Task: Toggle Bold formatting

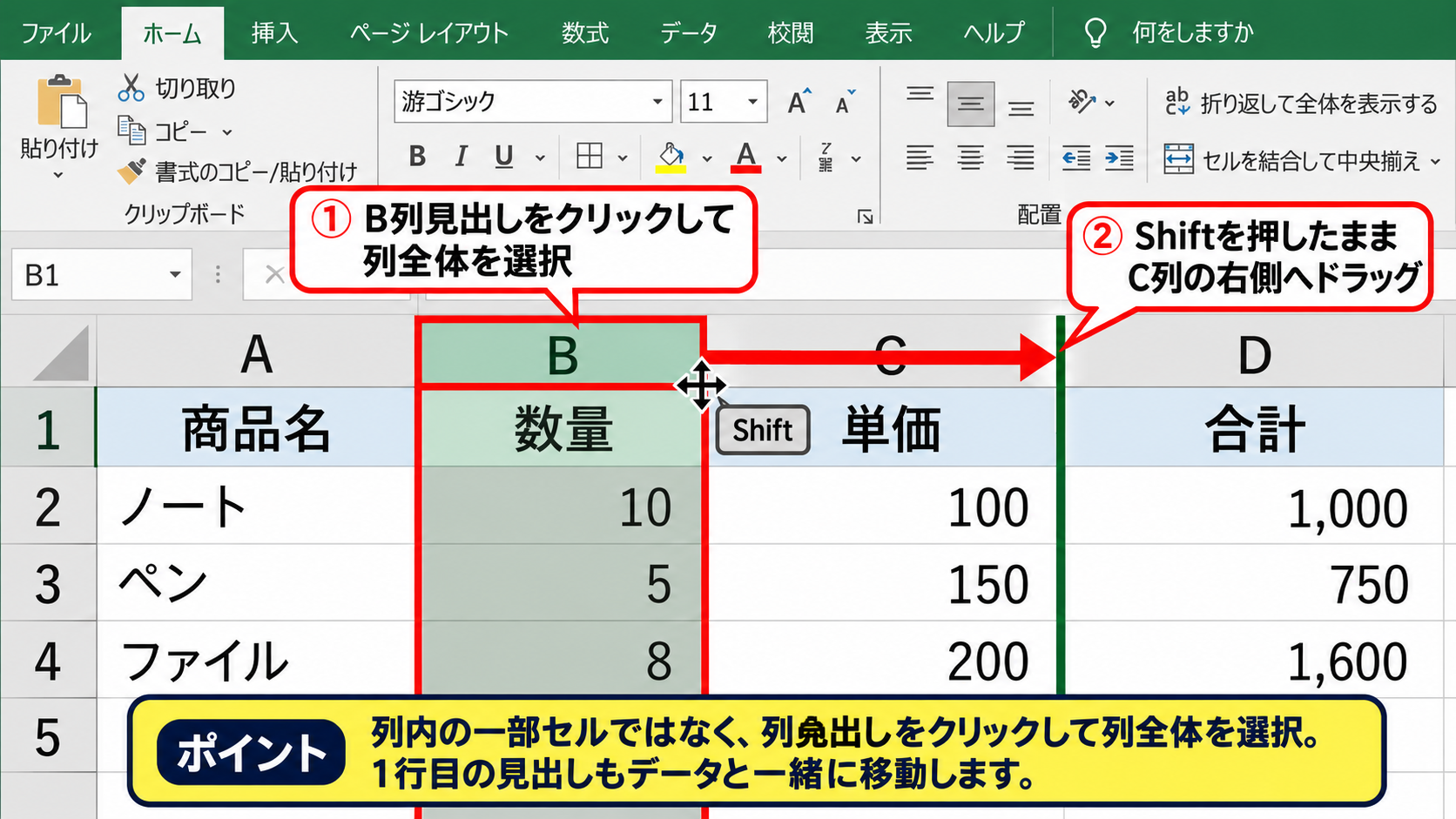Action: click(417, 157)
